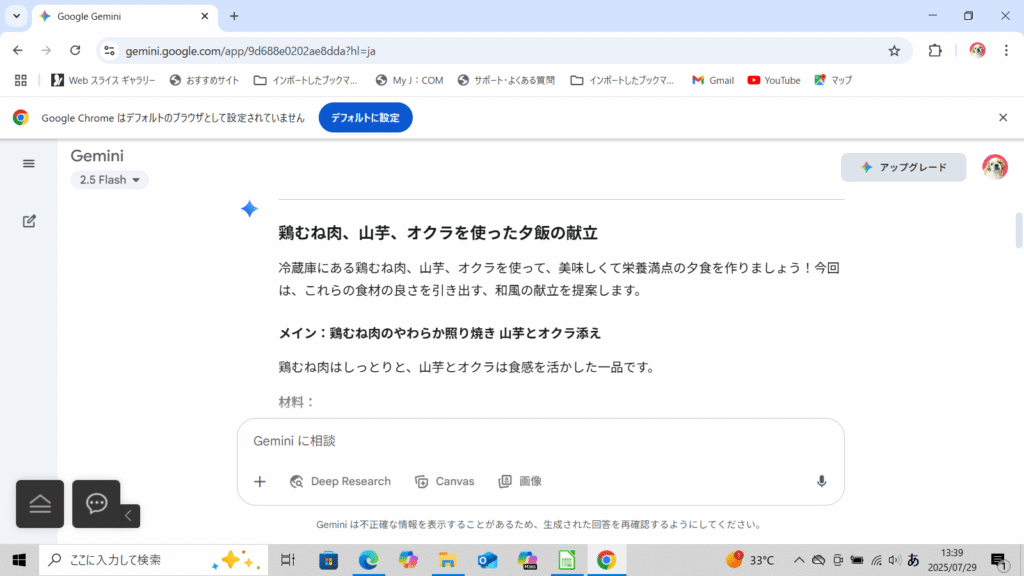Open the 2.5 Flash model dropdown
Image resolution: width=1024 pixels, height=576 pixels.
109,180
